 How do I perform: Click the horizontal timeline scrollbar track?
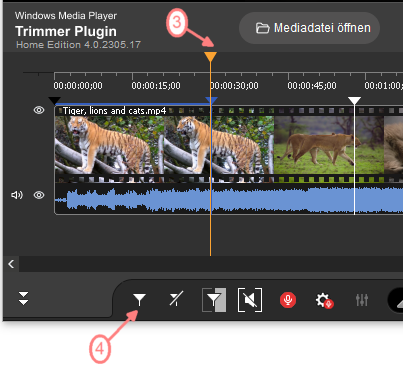(211, 264)
